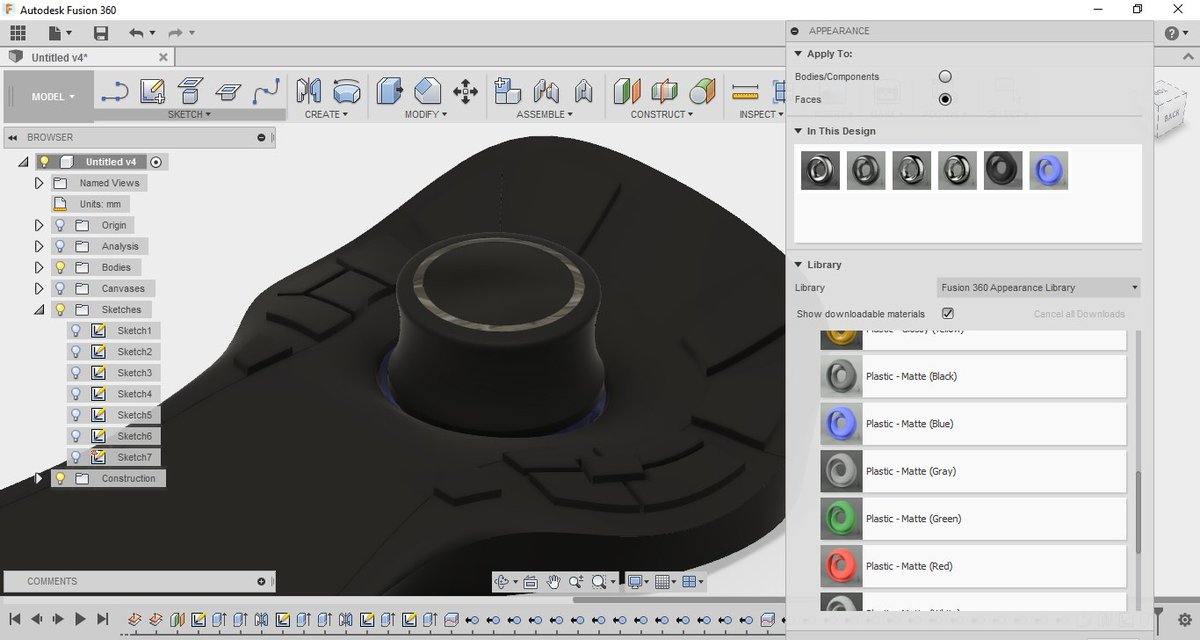Image resolution: width=1200 pixels, height=640 pixels.
Task: Select the Press Pull tool
Action: [x=389, y=92]
